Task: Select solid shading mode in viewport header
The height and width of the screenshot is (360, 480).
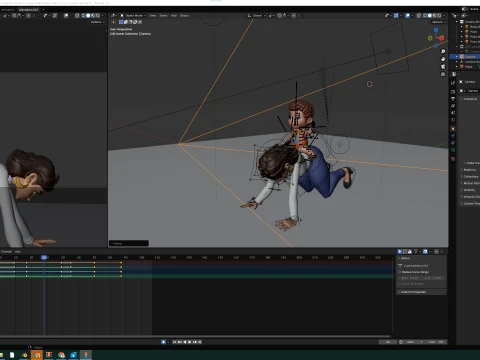Action: click(x=430, y=15)
